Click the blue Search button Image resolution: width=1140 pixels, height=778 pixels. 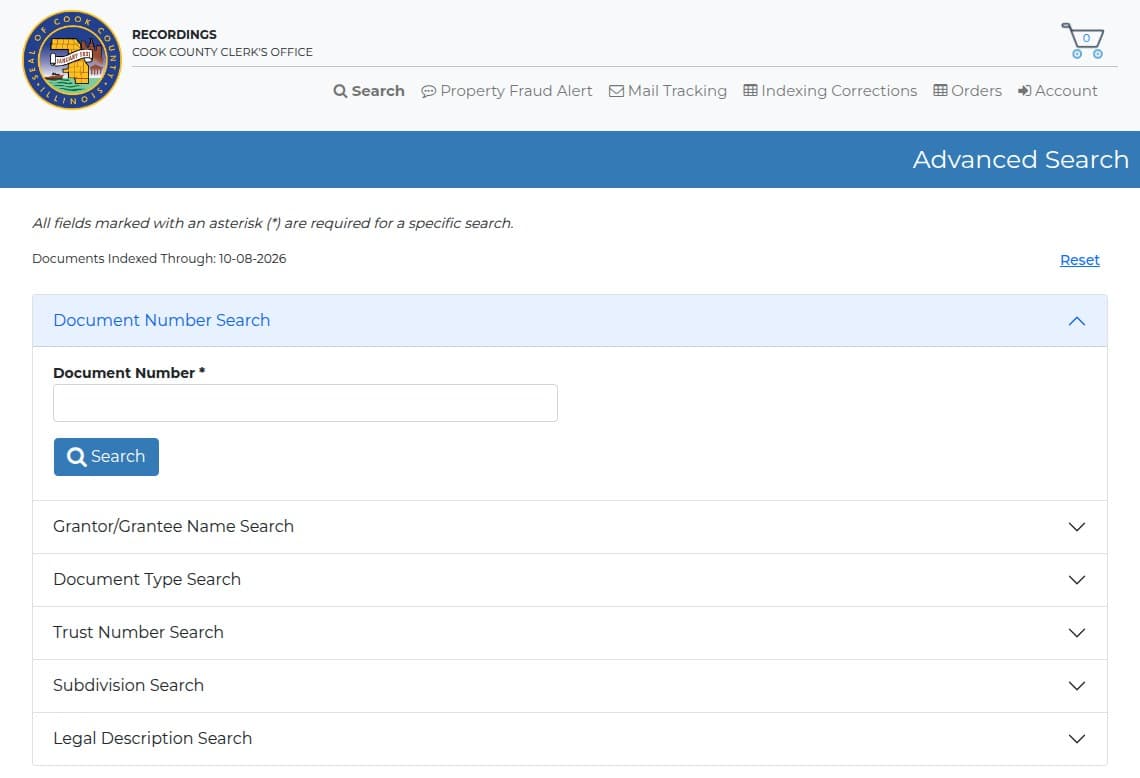click(106, 457)
